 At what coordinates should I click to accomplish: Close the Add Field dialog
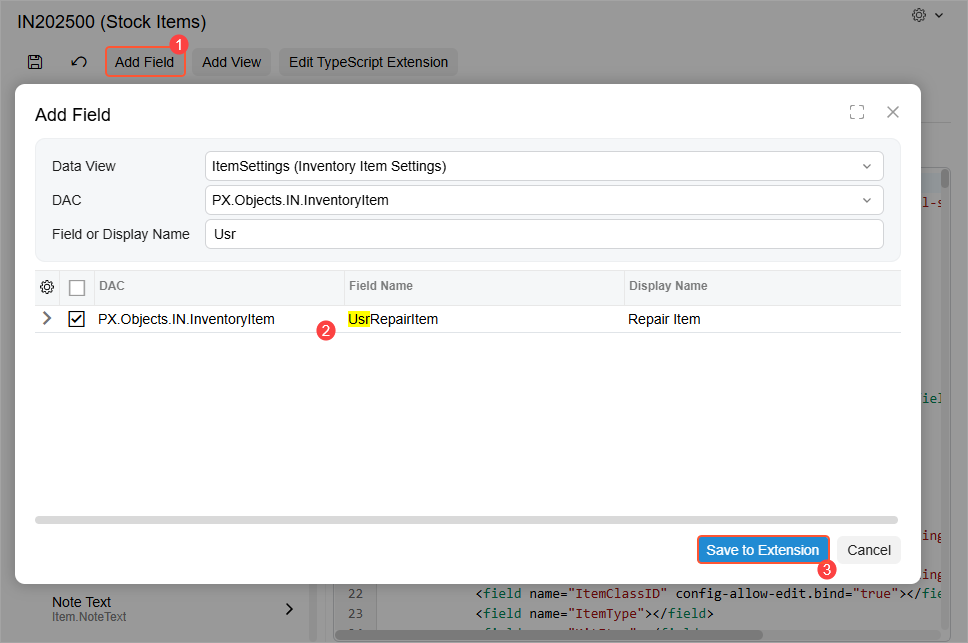point(893,112)
